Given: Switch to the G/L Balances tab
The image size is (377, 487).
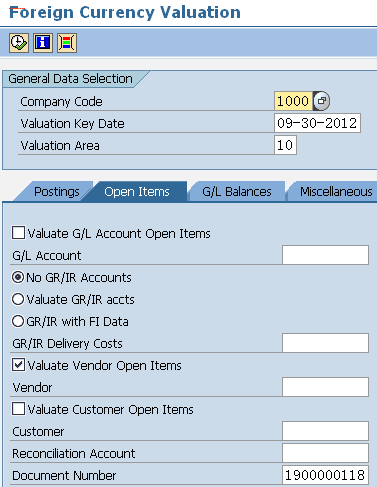Looking at the screenshot, I should pyautogui.click(x=237, y=192).
